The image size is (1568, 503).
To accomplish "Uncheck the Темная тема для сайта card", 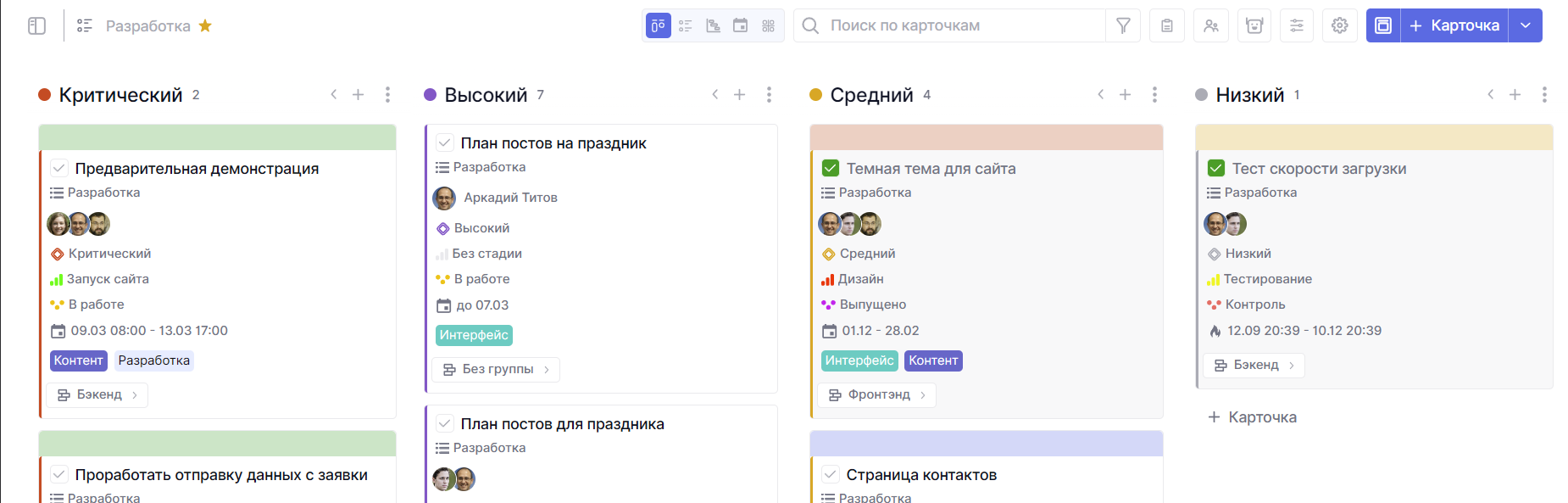I will [x=831, y=168].
